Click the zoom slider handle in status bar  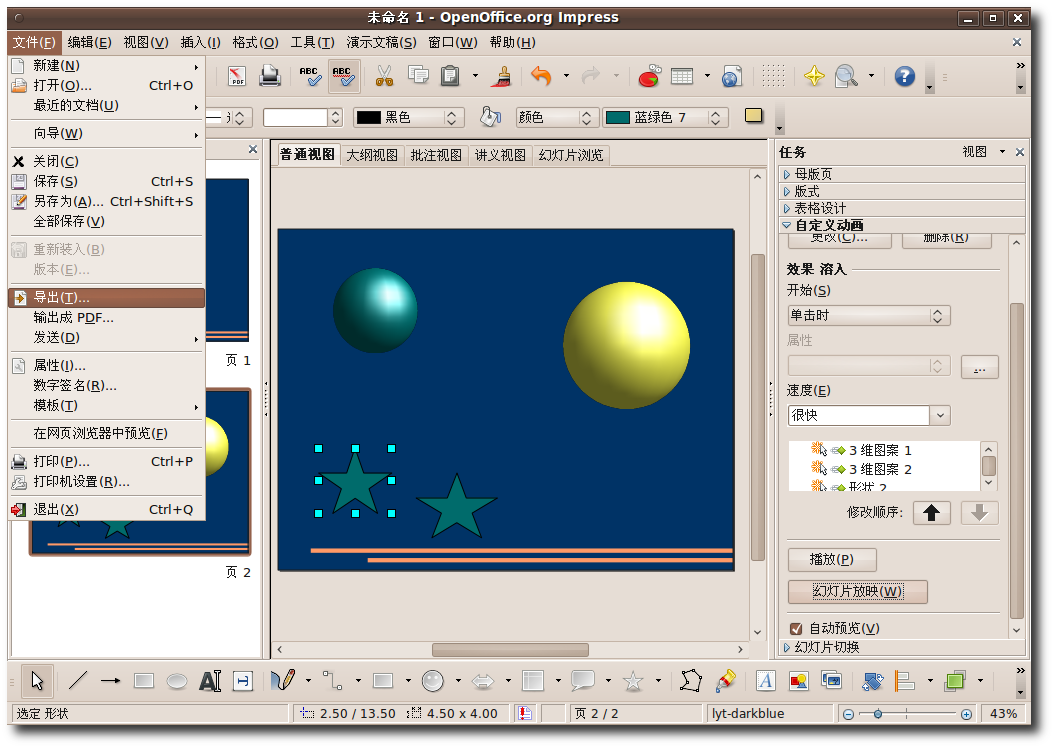pos(877,714)
